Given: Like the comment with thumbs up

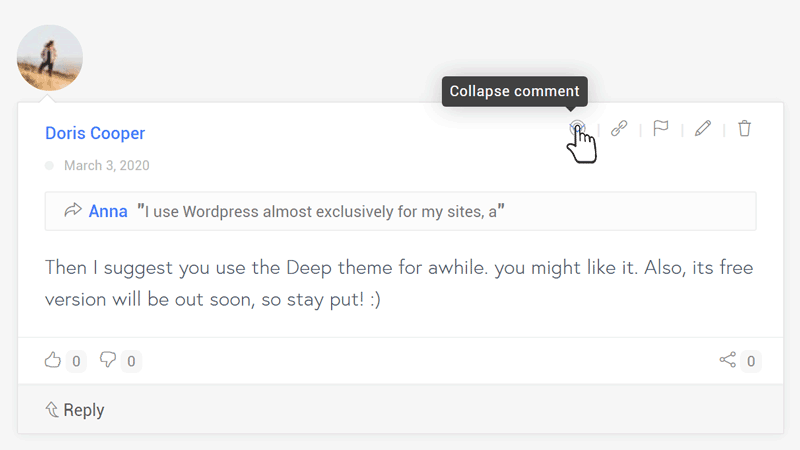Looking at the screenshot, I should coord(53,360).
